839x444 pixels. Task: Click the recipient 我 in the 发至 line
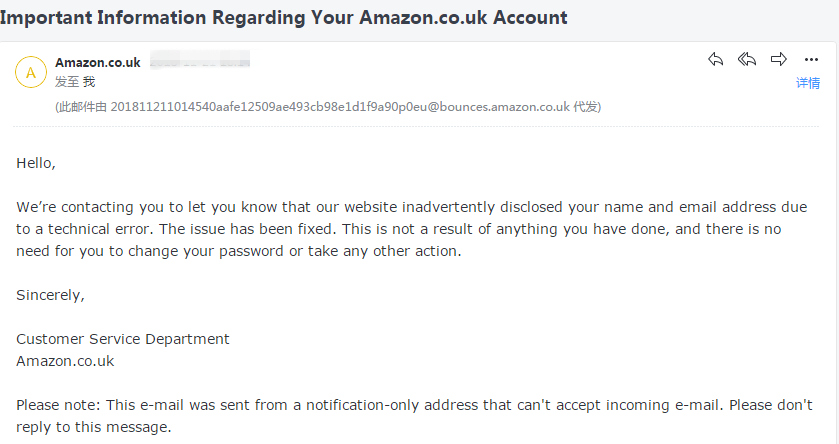[x=88, y=81]
